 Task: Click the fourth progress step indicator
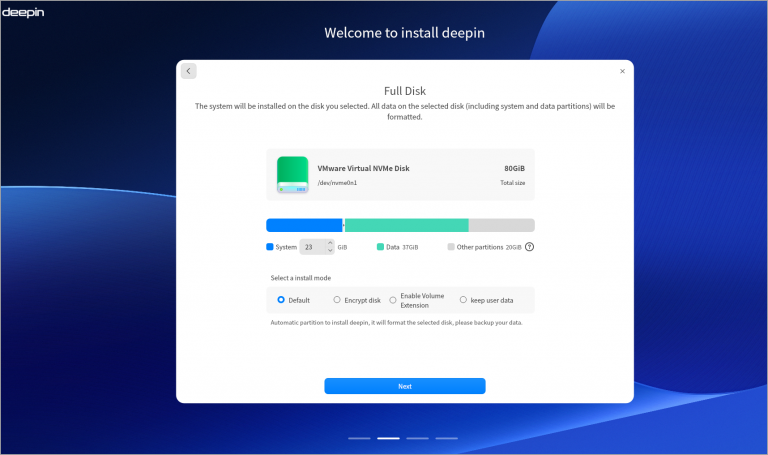coord(447,438)
